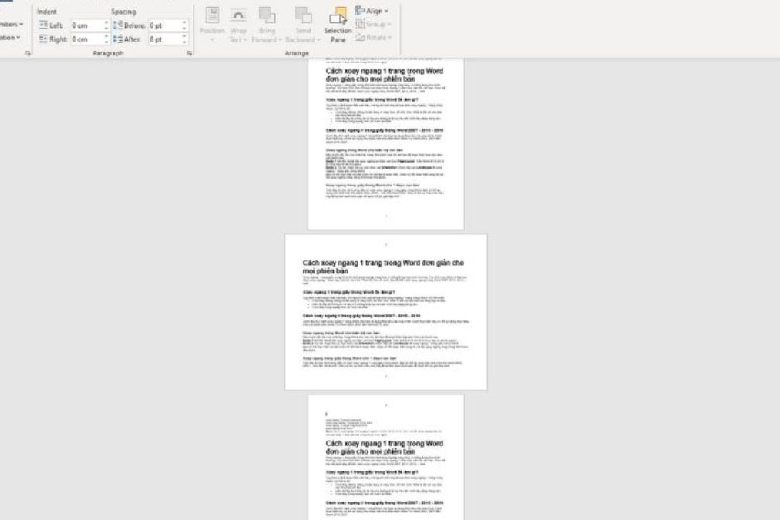780x520 pixels.
Task: Open the Line Numbers dropdown
Action: (x=11, y=24)
